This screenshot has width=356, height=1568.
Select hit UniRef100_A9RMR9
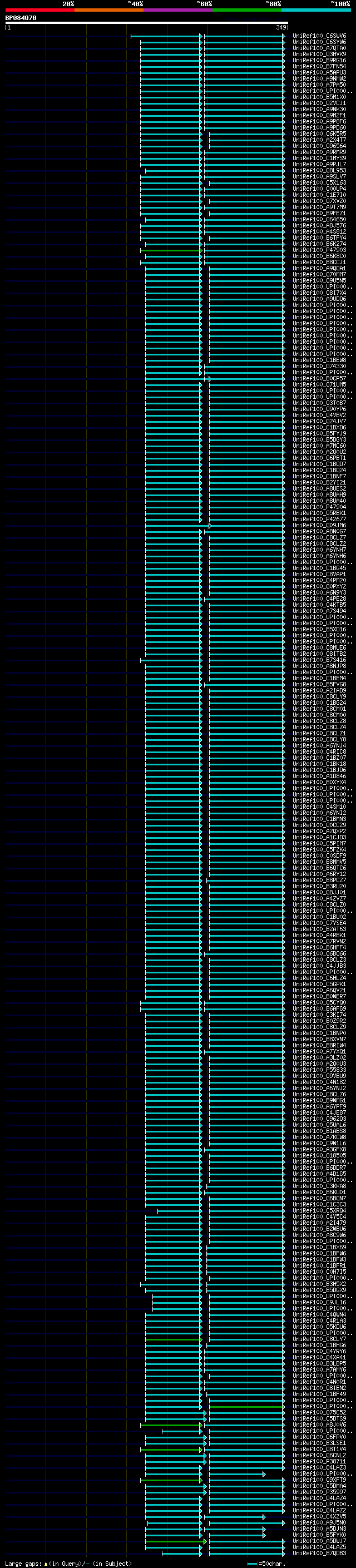(x=319, y=152)
